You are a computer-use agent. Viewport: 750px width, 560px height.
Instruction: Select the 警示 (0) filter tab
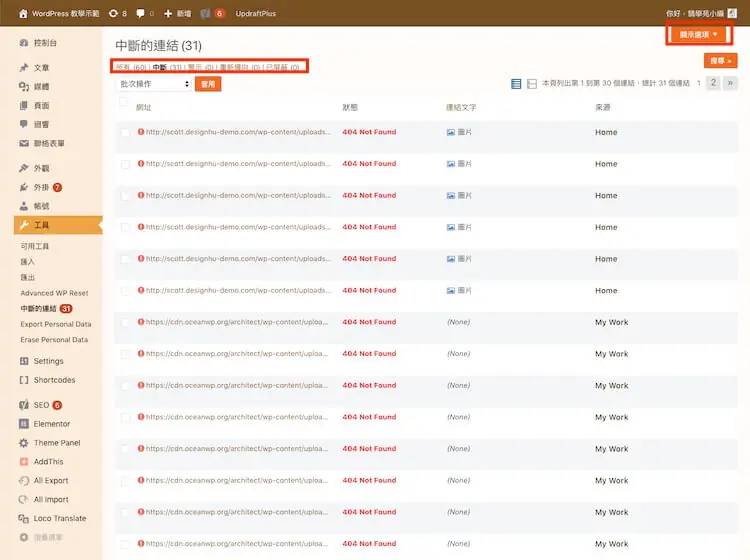pos(200,67)
